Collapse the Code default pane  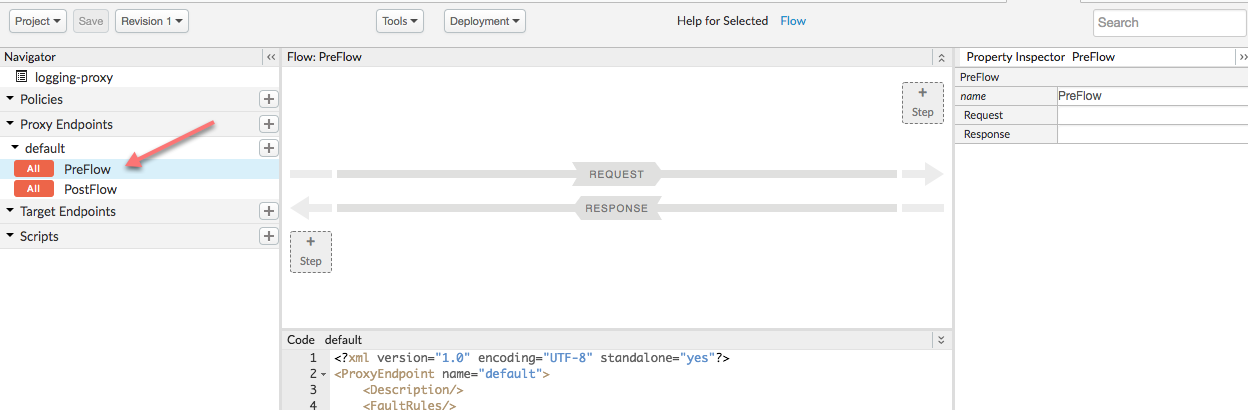(940, 340)
